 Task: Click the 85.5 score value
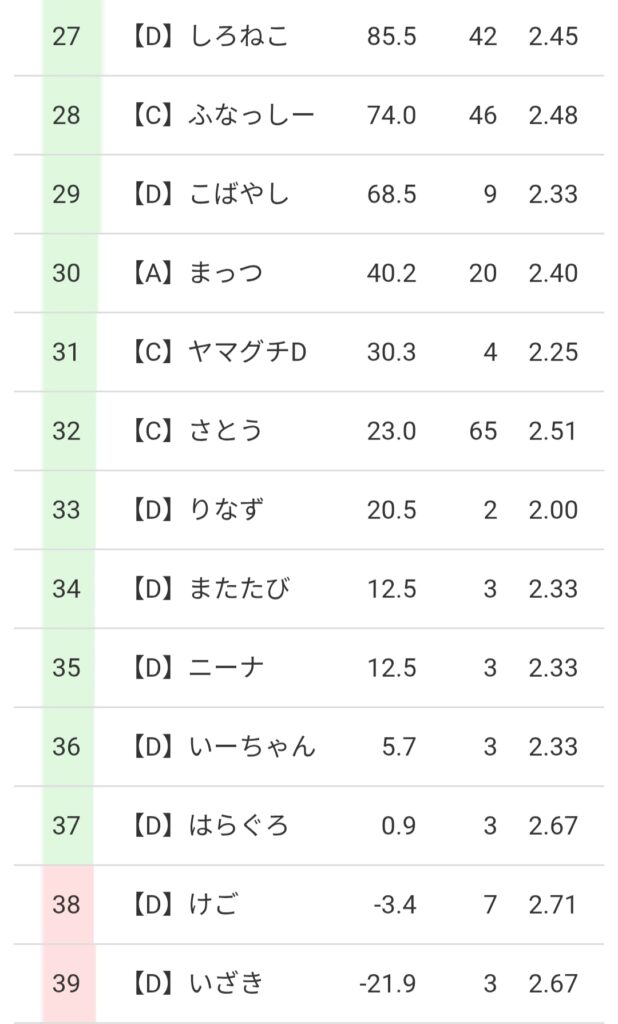(391, 37)
